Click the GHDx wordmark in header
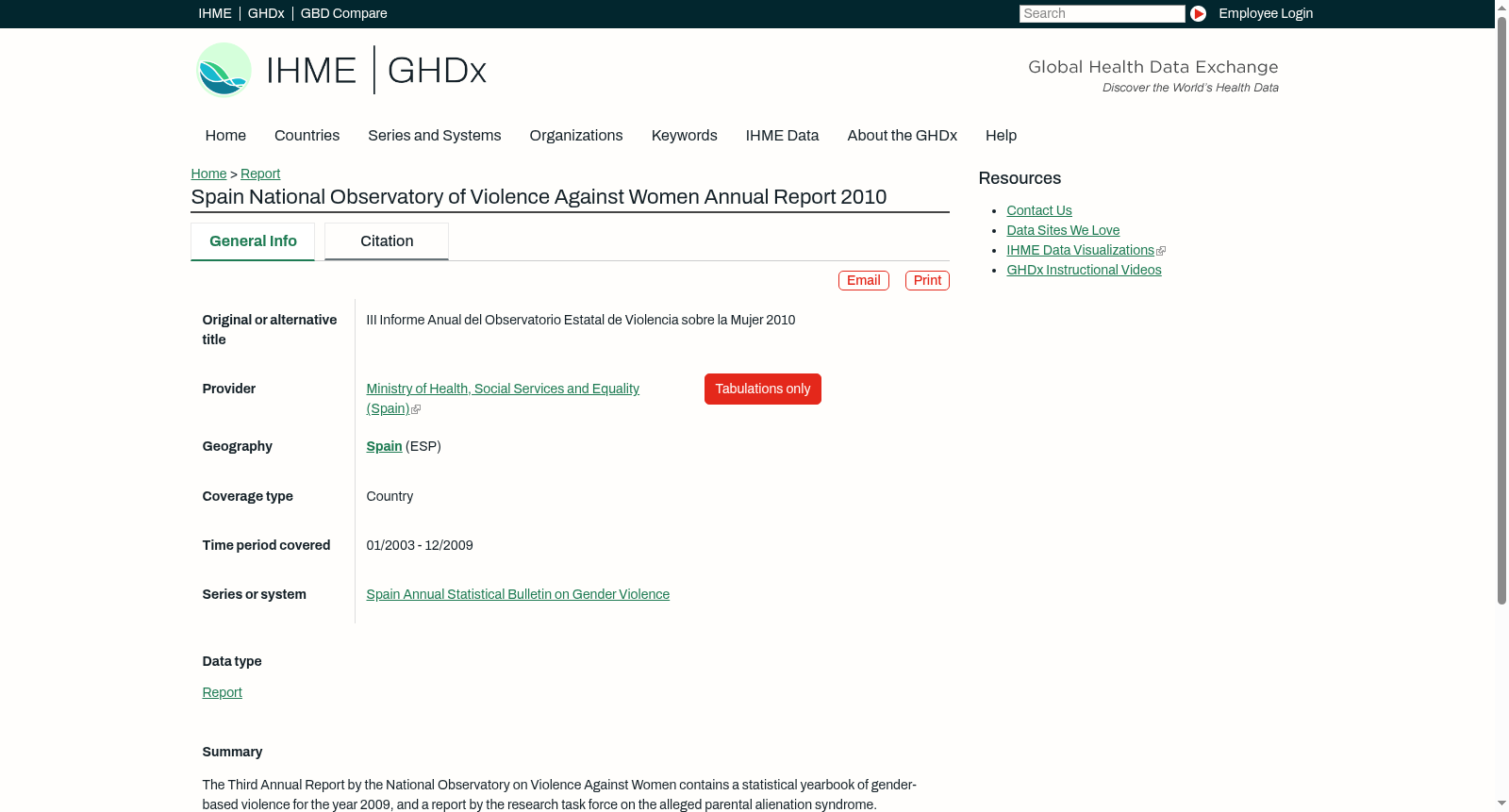The image size is (1509, 812). pyautogui.click(x=437, y=71)
